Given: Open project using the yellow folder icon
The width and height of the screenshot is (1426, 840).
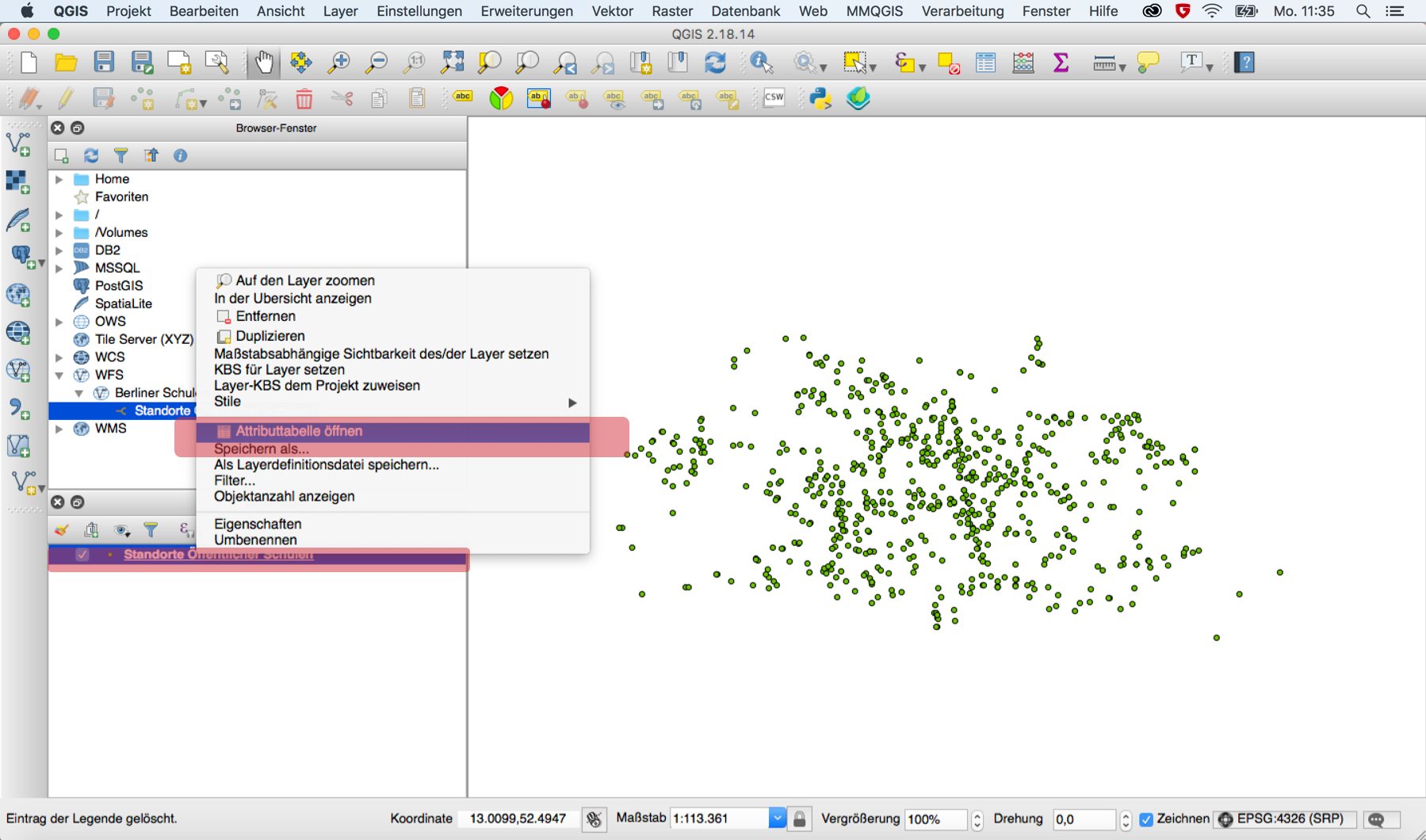Looking at the screenshot, I should [x=66, y=63].
